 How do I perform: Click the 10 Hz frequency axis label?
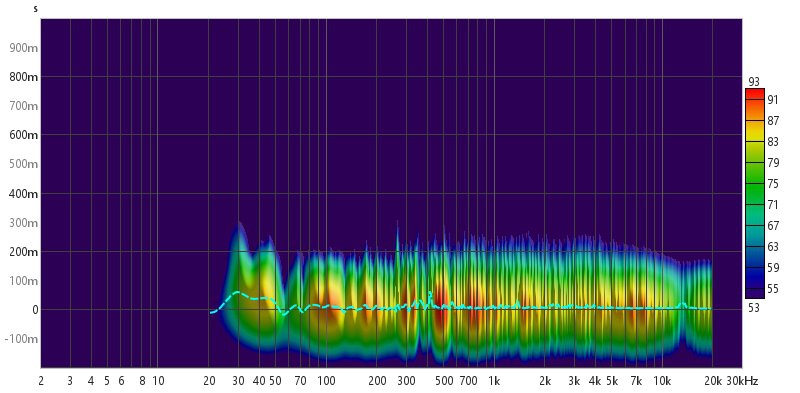click(158, 381)
